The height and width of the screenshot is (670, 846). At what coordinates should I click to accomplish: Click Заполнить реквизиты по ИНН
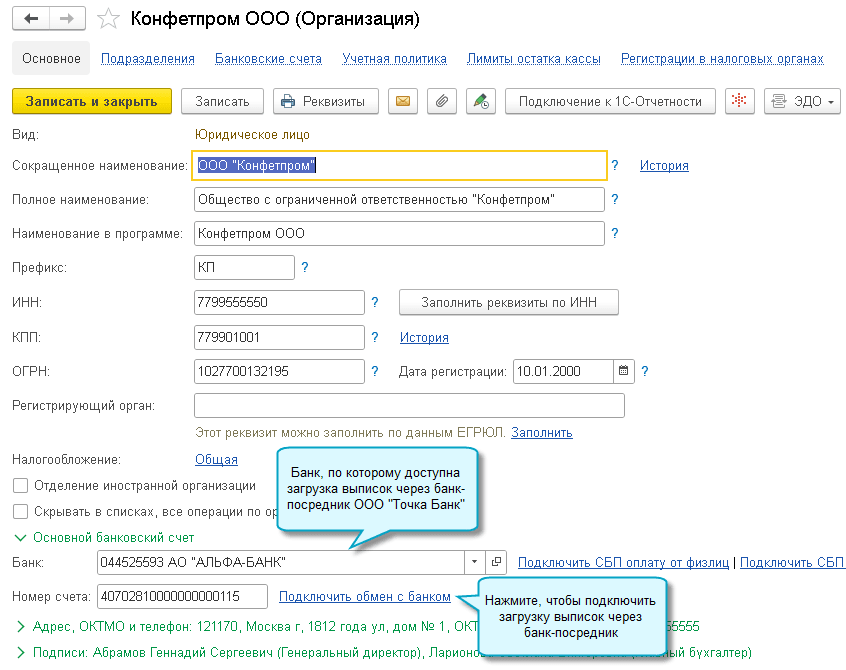tap(509, 302)
